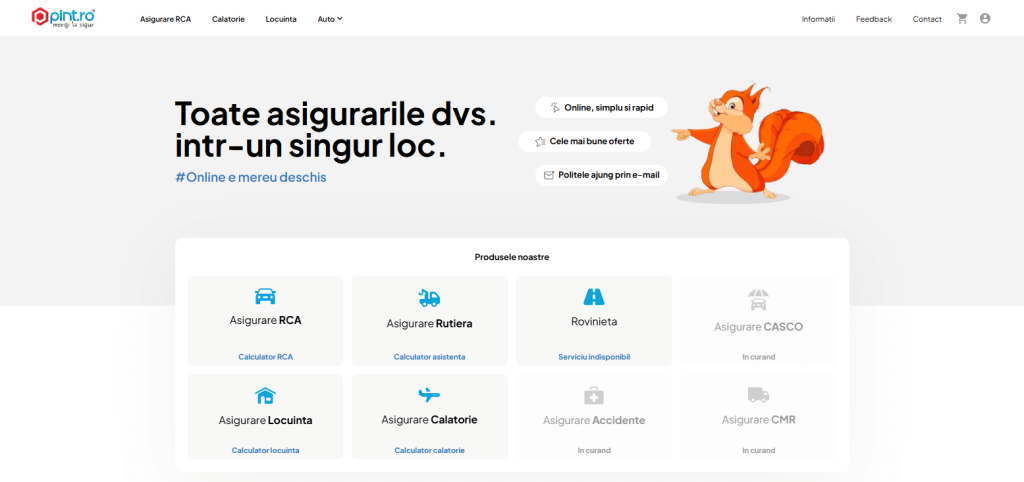The image size is (1024, 482).
Task: Click the medical kit Accidente icon
Action: point(594,395)
